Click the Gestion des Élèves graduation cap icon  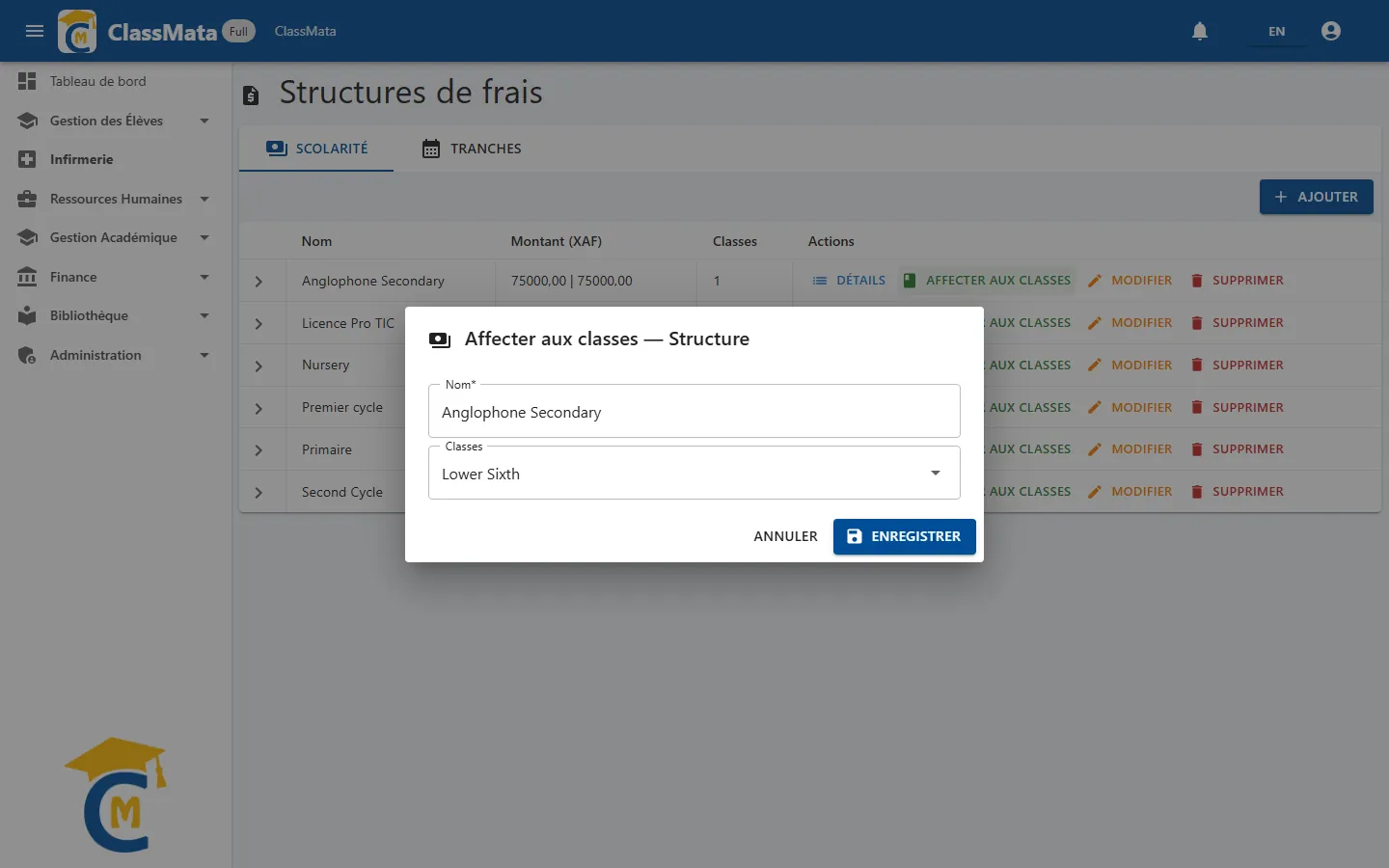[27, 121]
